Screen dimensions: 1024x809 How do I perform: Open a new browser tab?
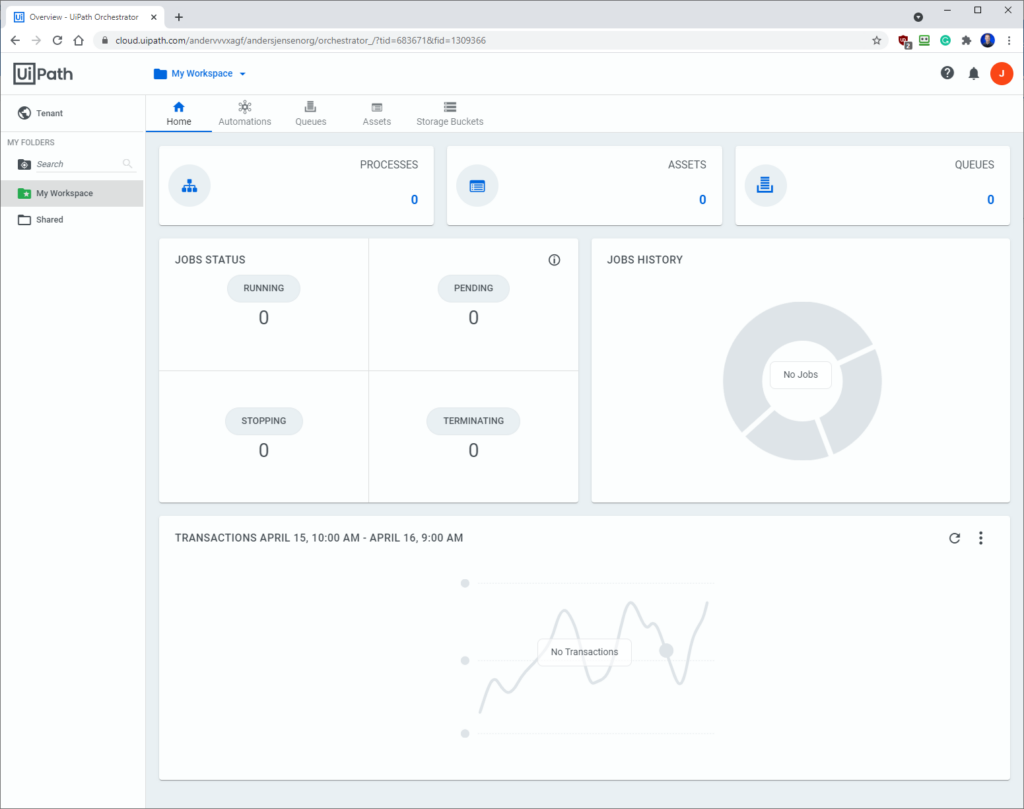(x=179, y=17)
